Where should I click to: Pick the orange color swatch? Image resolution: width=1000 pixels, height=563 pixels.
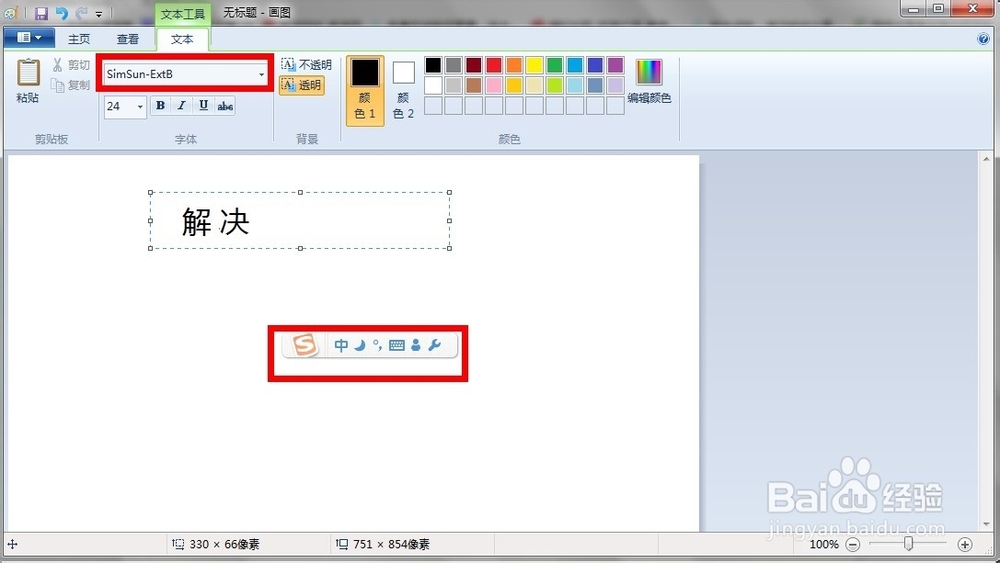pyautogui.click(x=514, y=64)
